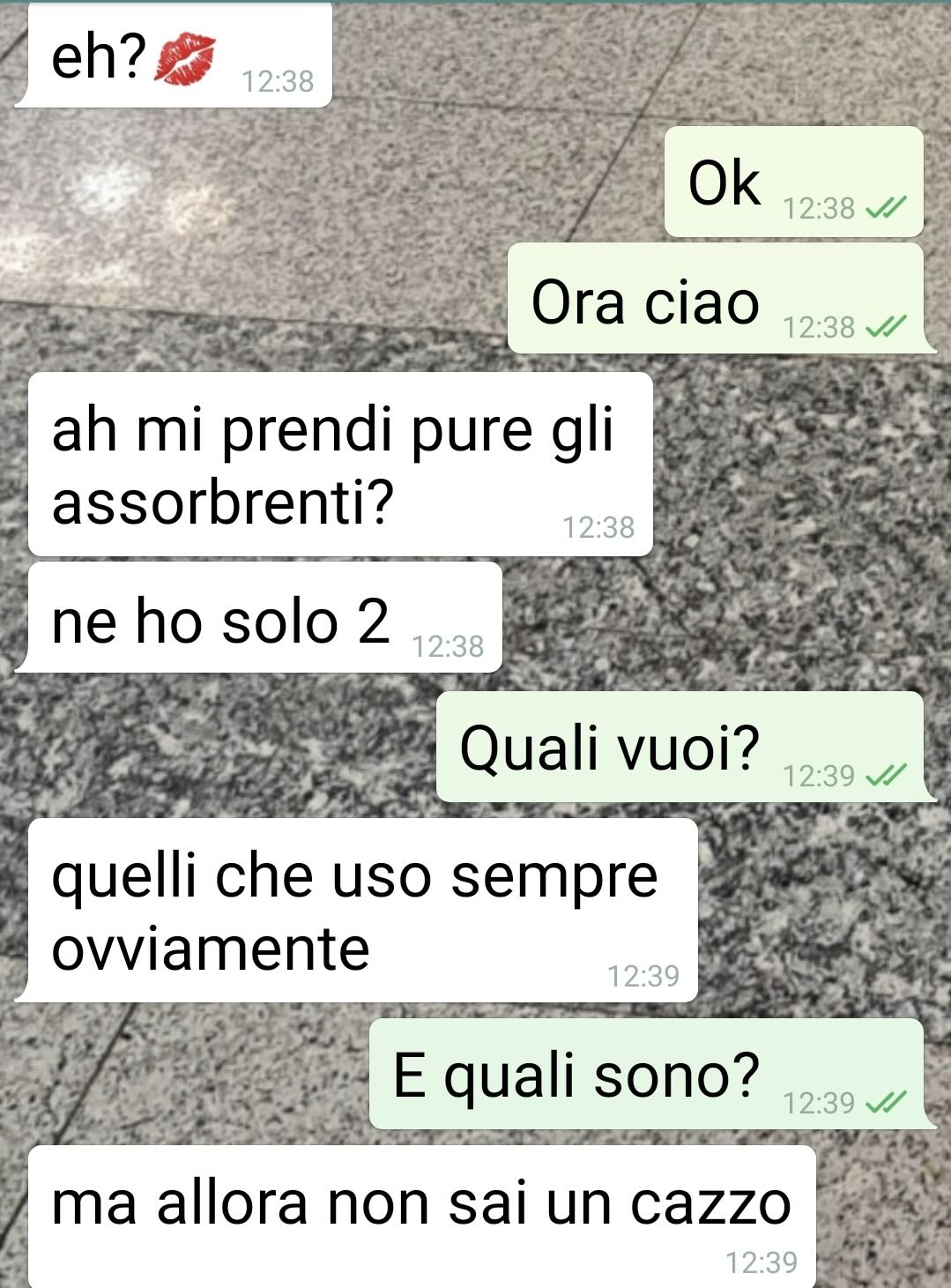Tap the 12:38 timestamp on 'eh?' message
951x1288 pixels.
click(278, 81)
